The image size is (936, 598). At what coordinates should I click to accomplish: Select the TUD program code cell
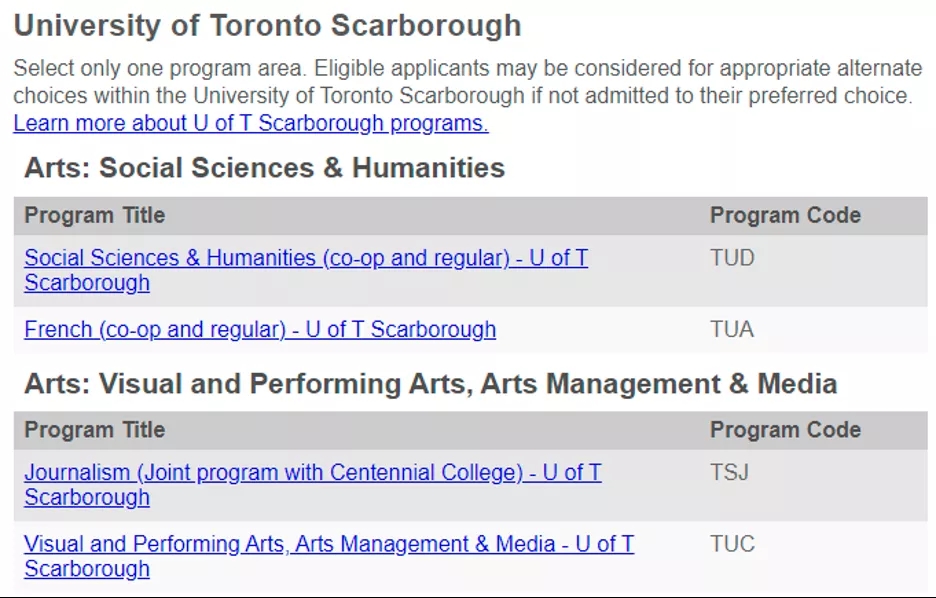(x=732, y=258)
